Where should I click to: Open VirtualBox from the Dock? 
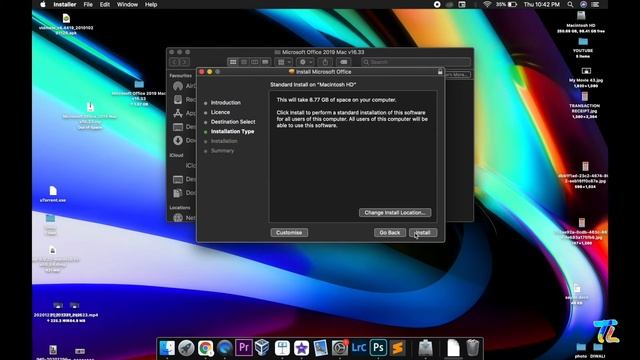pyautogui.click(x=262, y=348)
